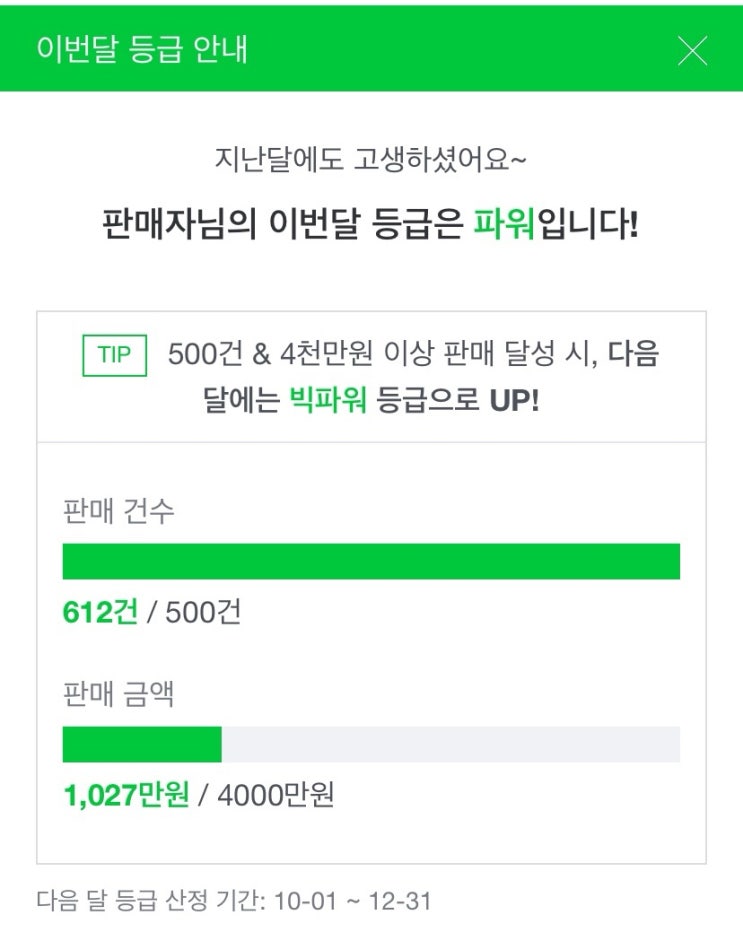
Task: Click the 지난달에도 고생하셨어요~ greeting text
Action: (x=370, y=160)
